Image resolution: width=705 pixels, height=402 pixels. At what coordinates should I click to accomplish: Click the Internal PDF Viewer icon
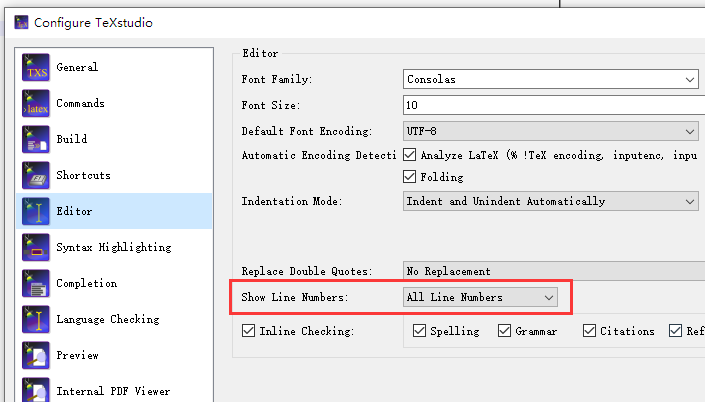coord(36,389)
